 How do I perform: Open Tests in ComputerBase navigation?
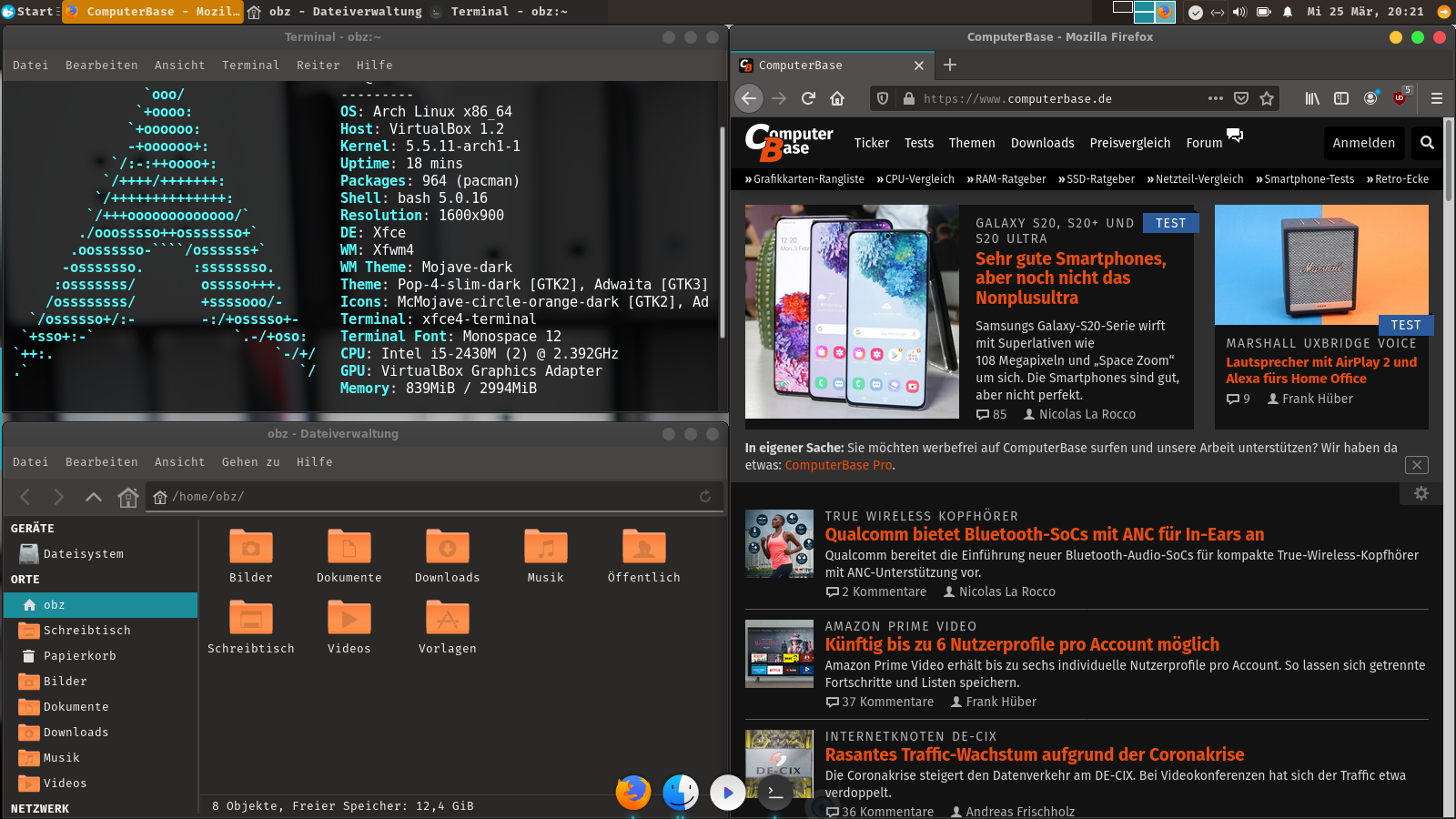pos(919,143)
